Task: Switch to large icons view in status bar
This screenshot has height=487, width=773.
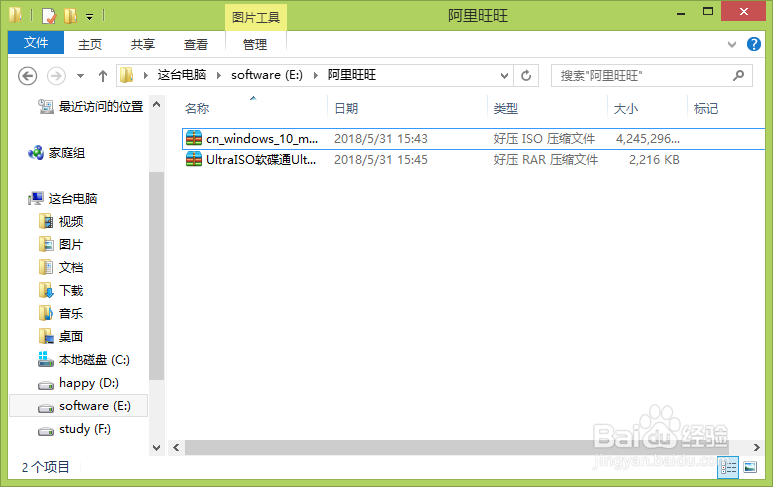Action: [x=750, y=467]
